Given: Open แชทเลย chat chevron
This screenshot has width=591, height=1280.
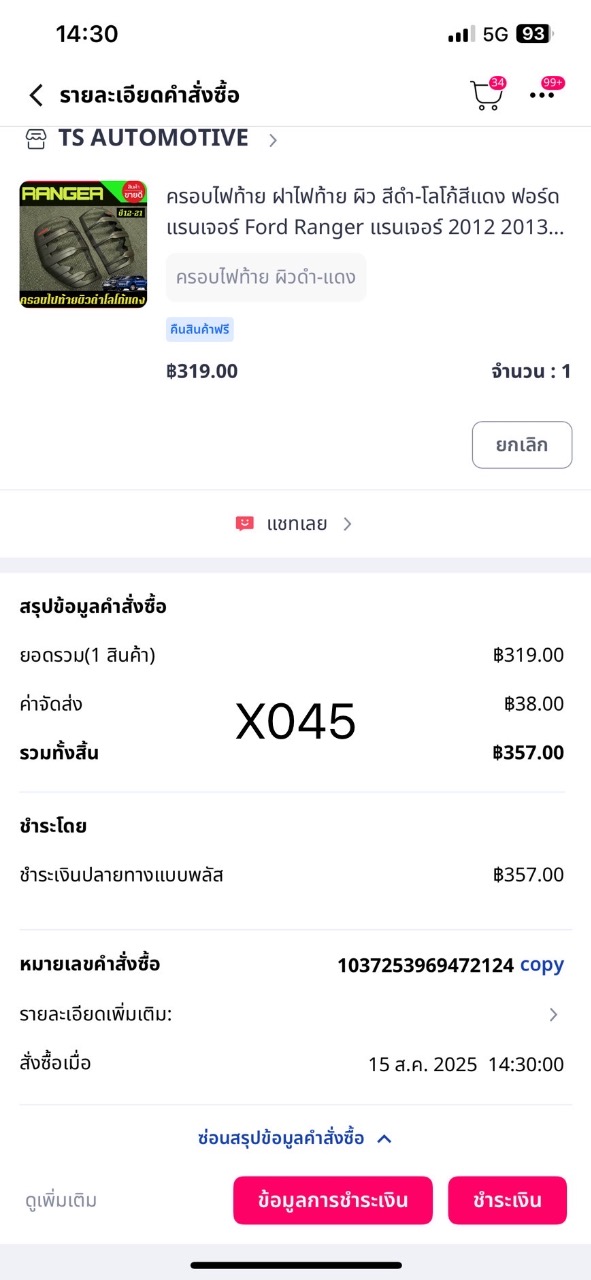Looking at the screenshot, I should (347, 523).
